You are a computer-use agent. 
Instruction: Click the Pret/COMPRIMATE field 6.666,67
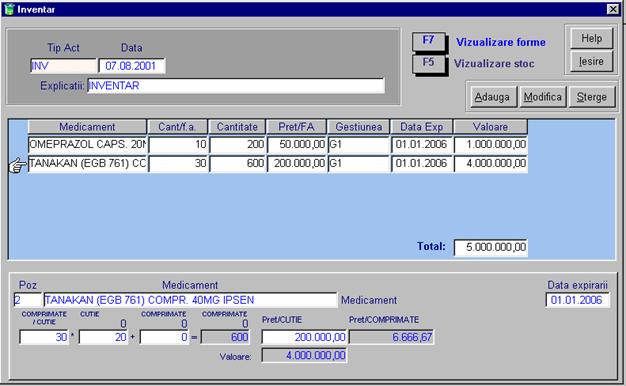[x=391, y=337]
